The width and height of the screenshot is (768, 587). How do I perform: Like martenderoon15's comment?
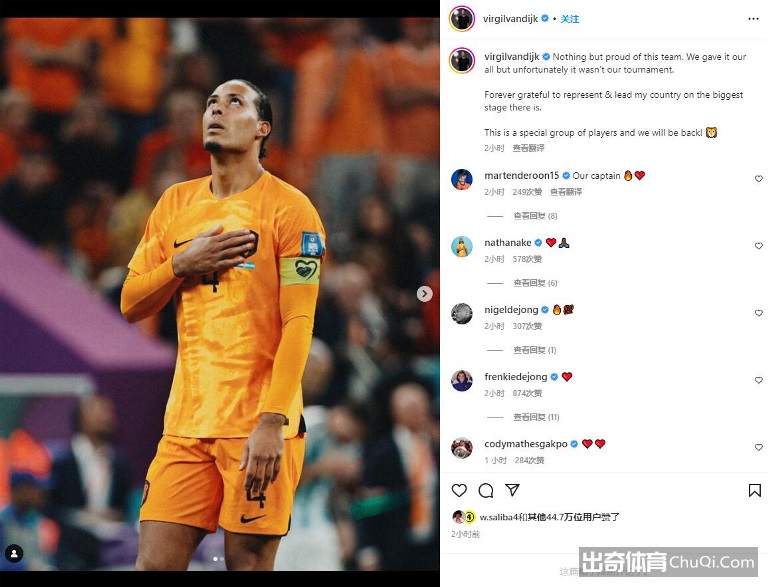(759, 179)
